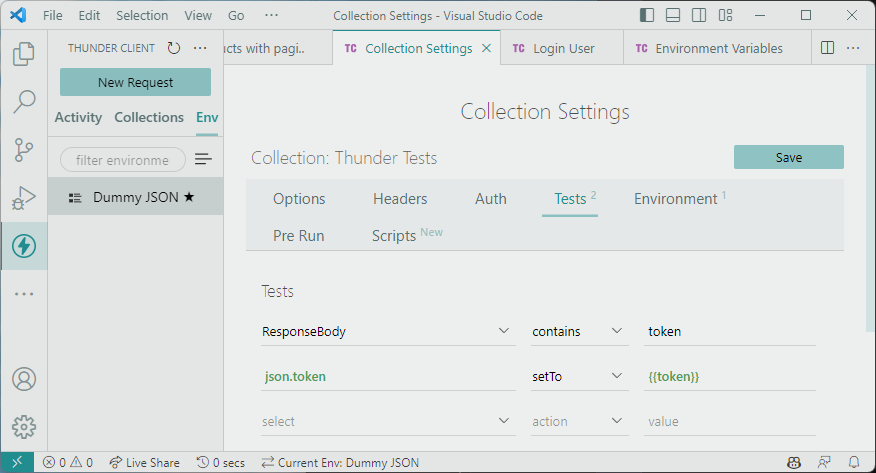Open the Copilot status icon
The width and height of the screenshot is (876, 473).
point(794,462)
